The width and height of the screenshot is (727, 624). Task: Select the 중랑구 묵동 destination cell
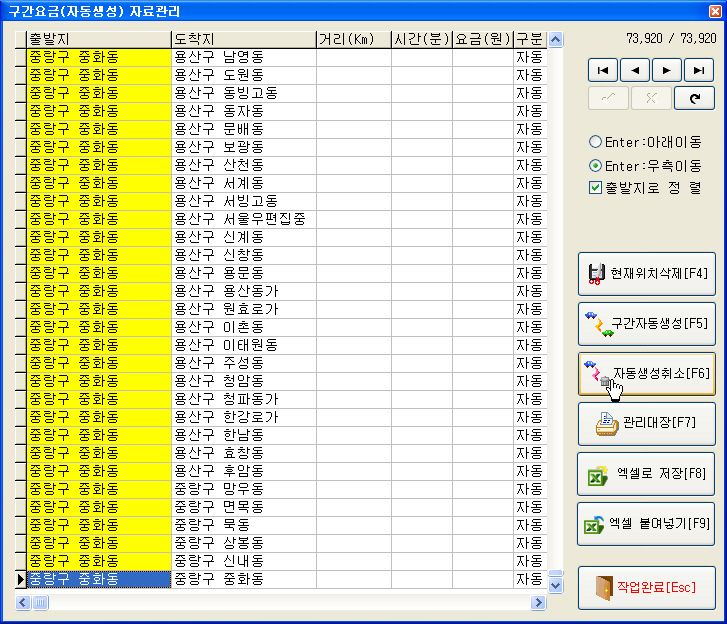pyautogui.click(x=244, y=526)
